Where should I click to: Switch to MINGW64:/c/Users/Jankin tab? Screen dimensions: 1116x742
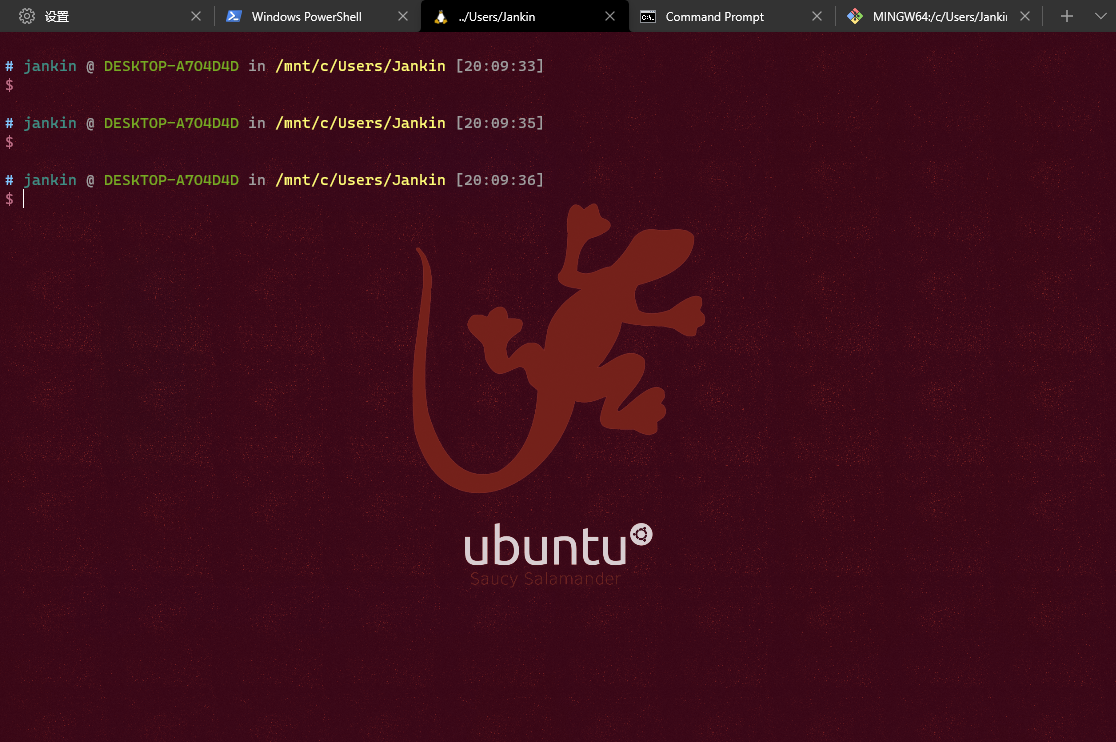click(x=939, y=16)
